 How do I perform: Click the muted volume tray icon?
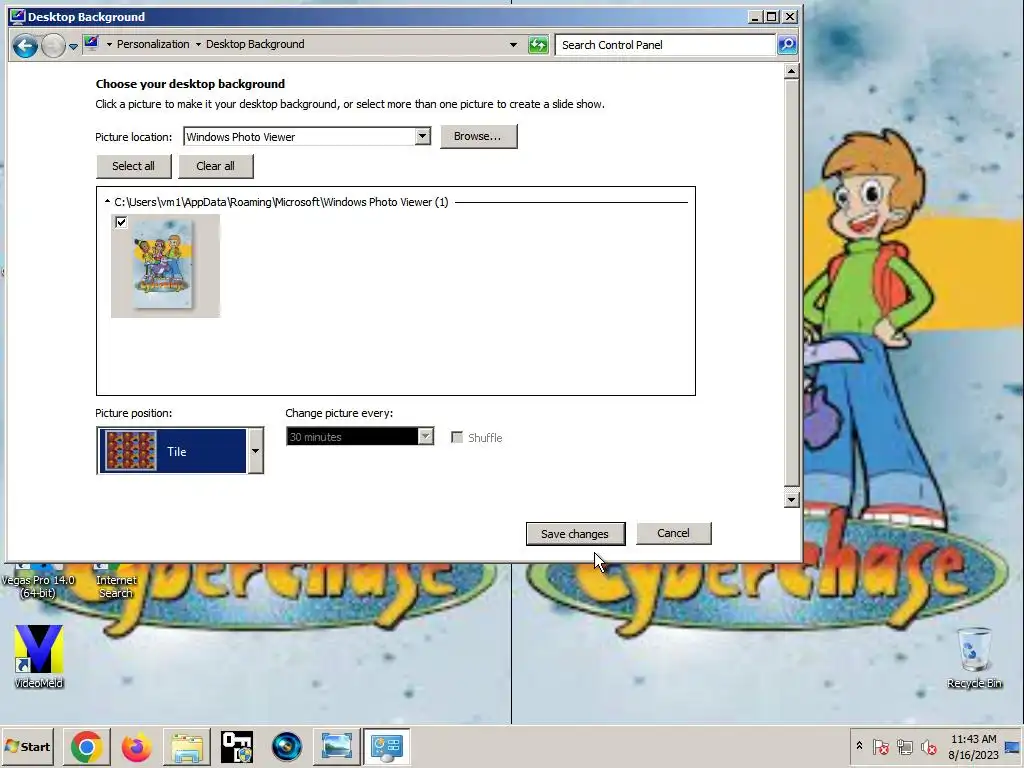click(x=928, y=746)
